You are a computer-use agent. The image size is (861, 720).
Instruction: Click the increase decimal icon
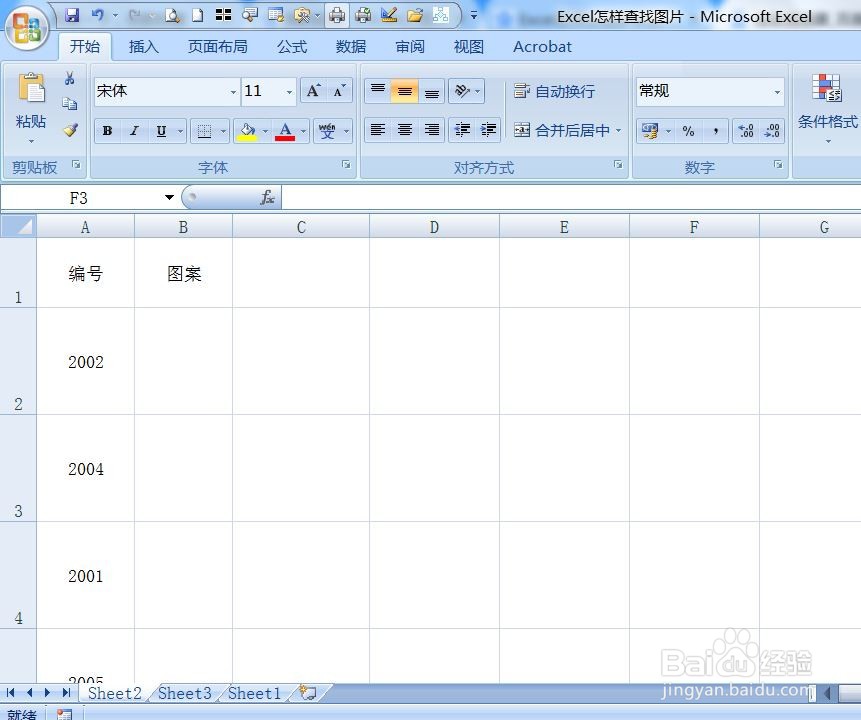click(x=746, y=131)
